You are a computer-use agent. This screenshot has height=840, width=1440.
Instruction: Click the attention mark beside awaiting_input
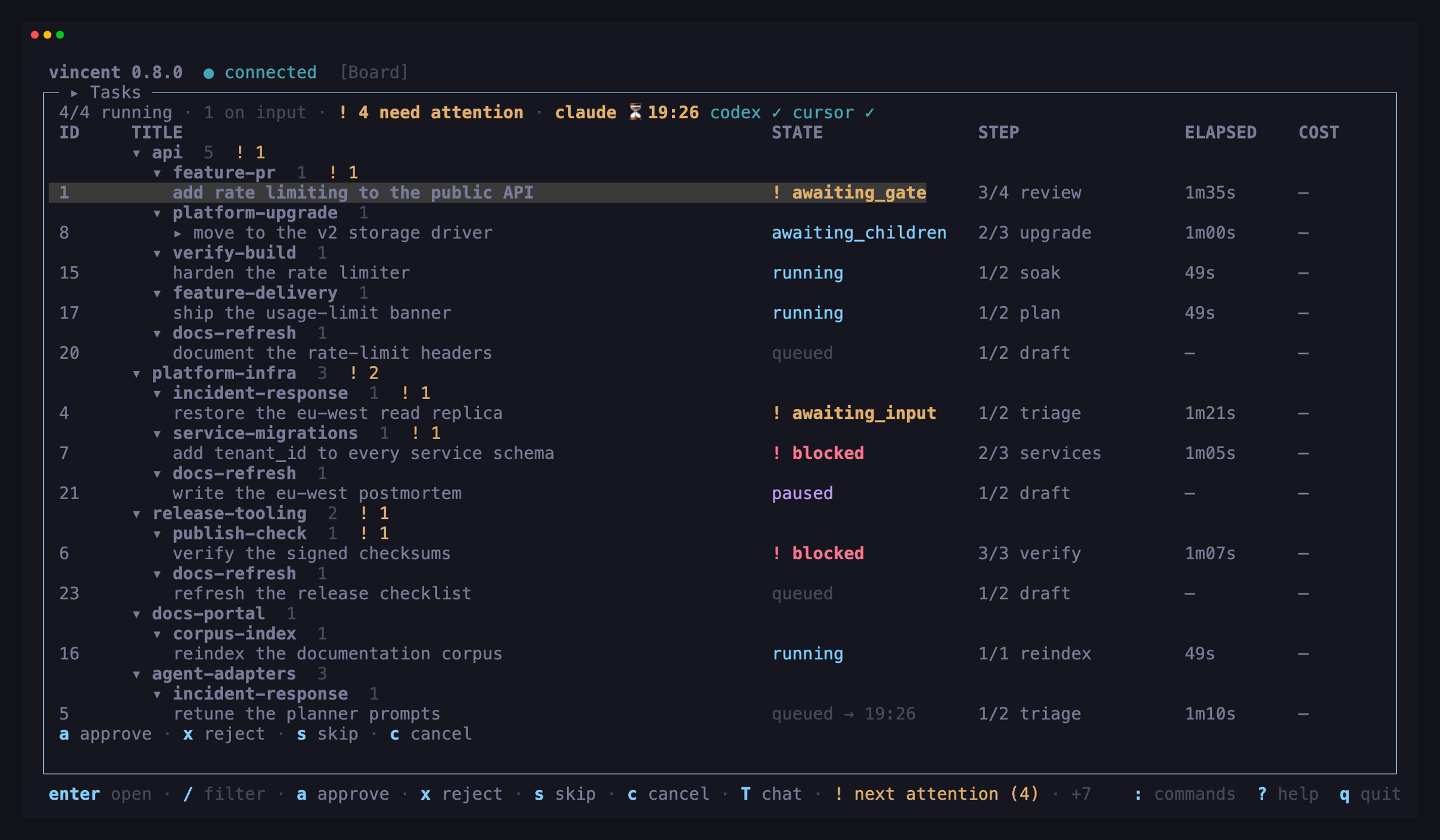(776, 413)
